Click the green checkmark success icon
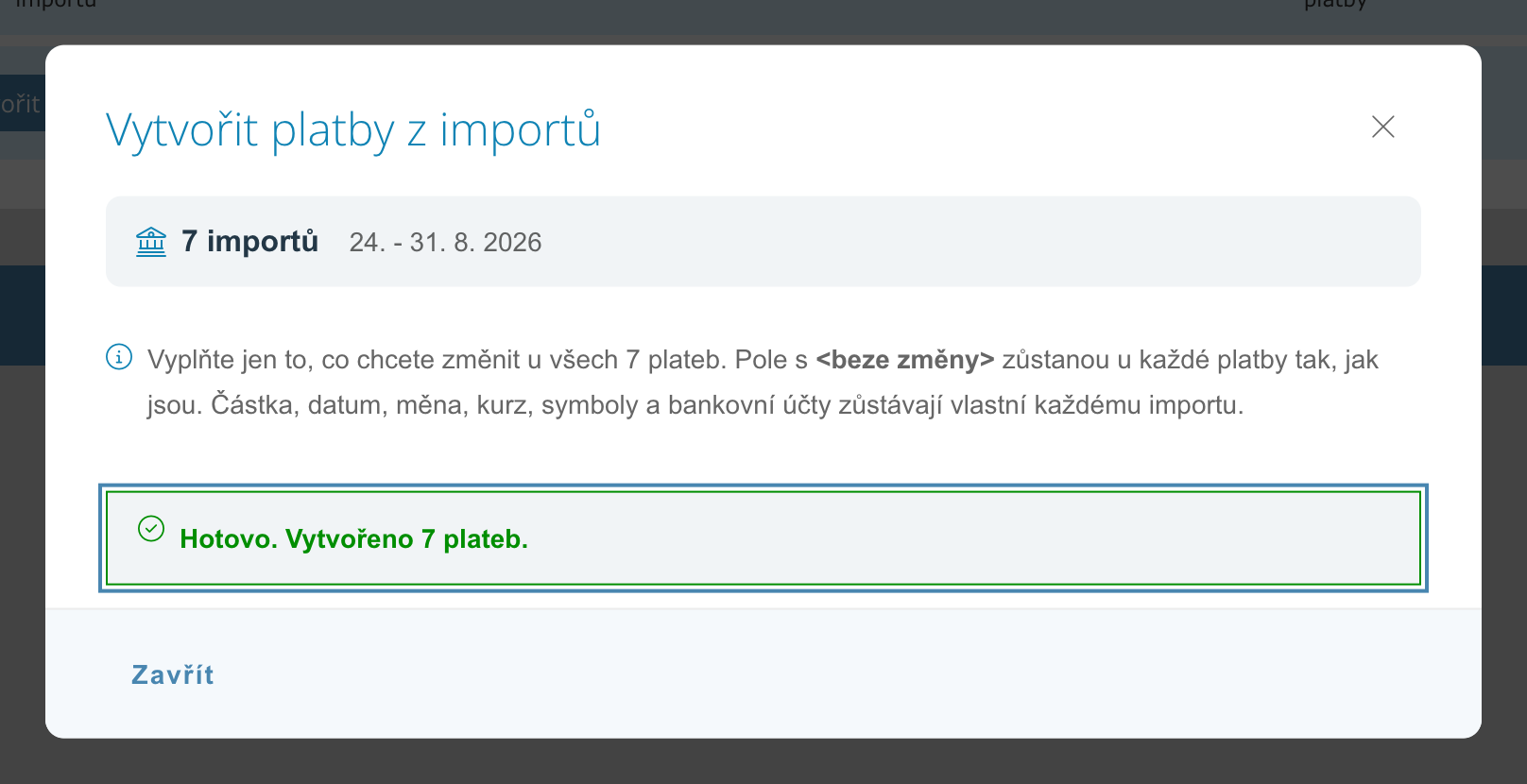1527x784 pixels. [x=151, y=528]
